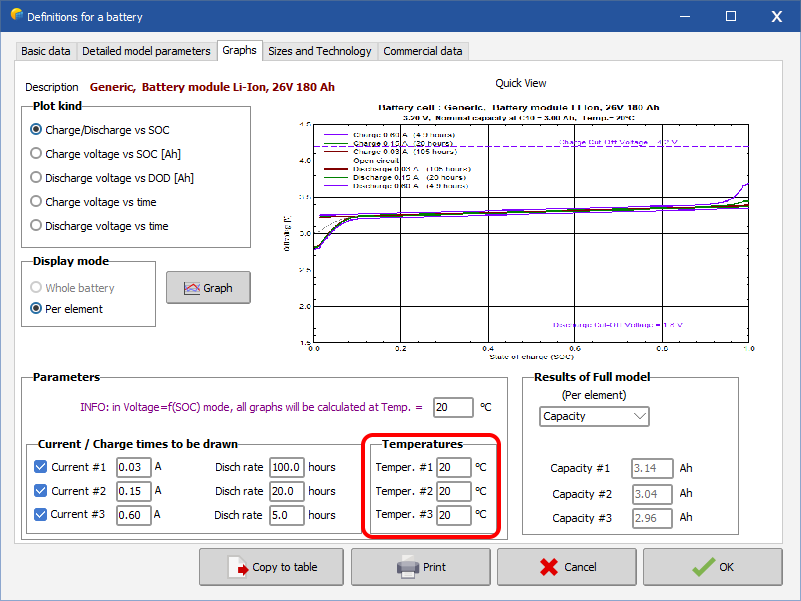Click the Temper. #1 input field
This screenshot has width=801, height=601.
pyautogui.click(x=454, y=467)
